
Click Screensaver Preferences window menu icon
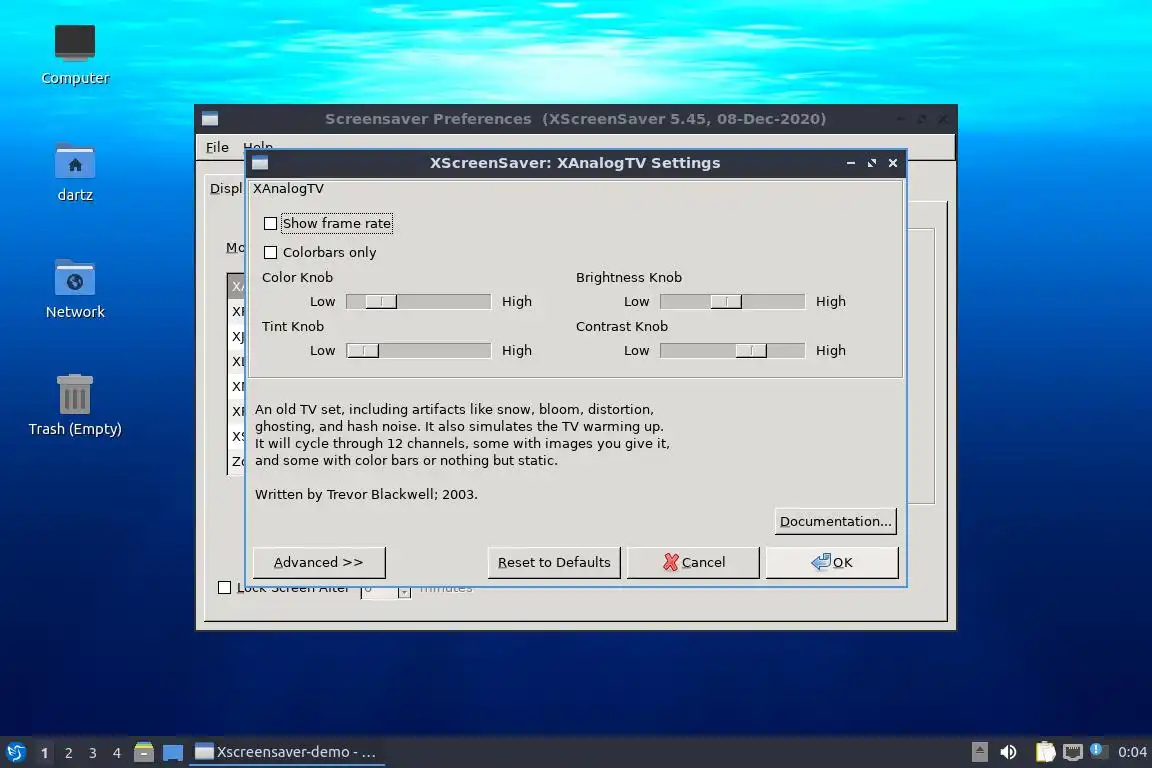(x=210, y=119)
